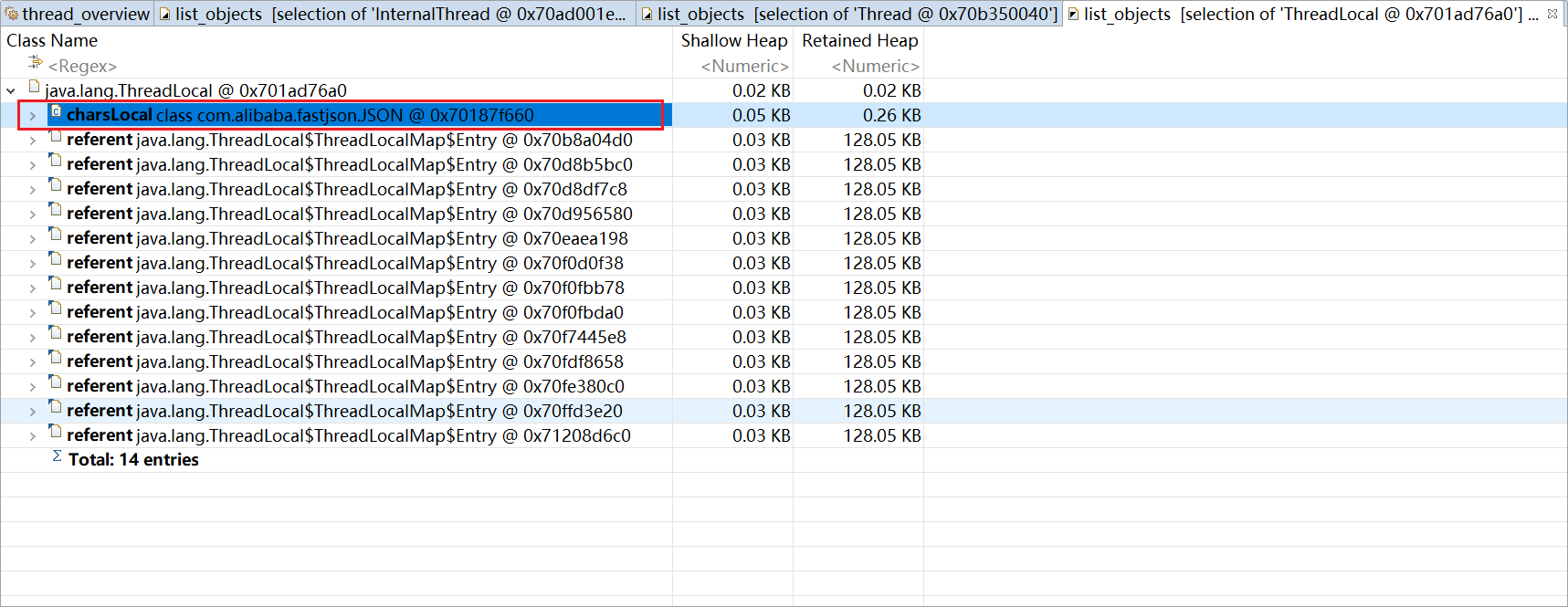The height and width of the screenshot is (607, 1568).
Task: Click object icon of Entry @ 0x70b8a04d0
Action: point(56,136)
